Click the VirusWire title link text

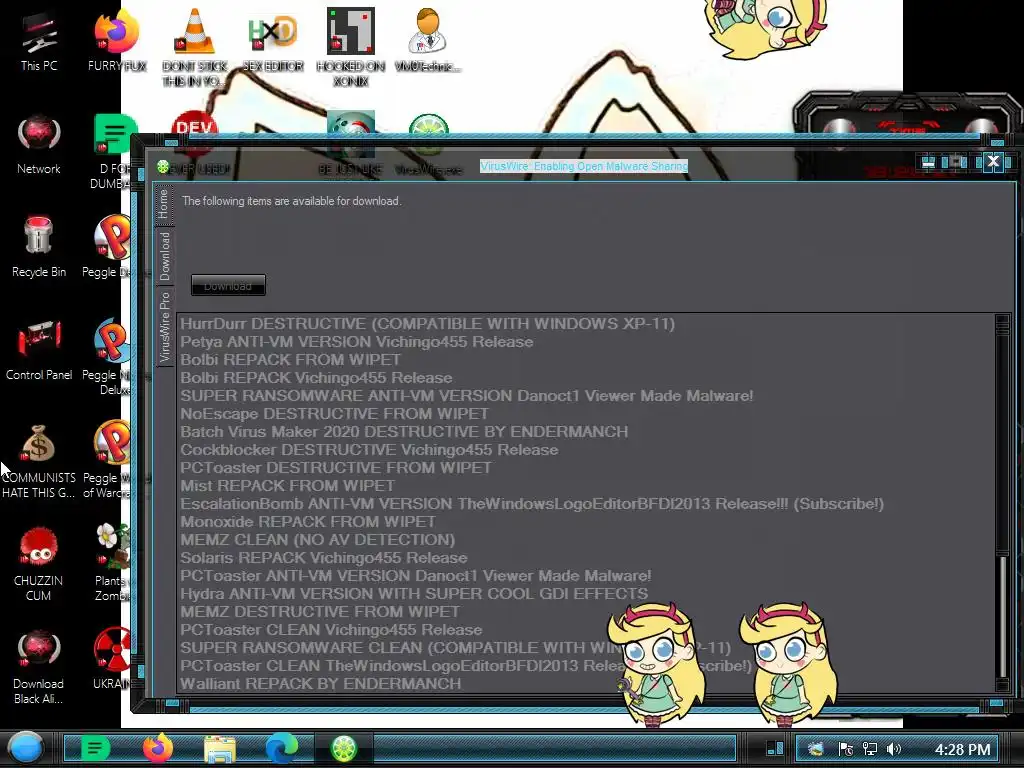[x=584, y=166]
